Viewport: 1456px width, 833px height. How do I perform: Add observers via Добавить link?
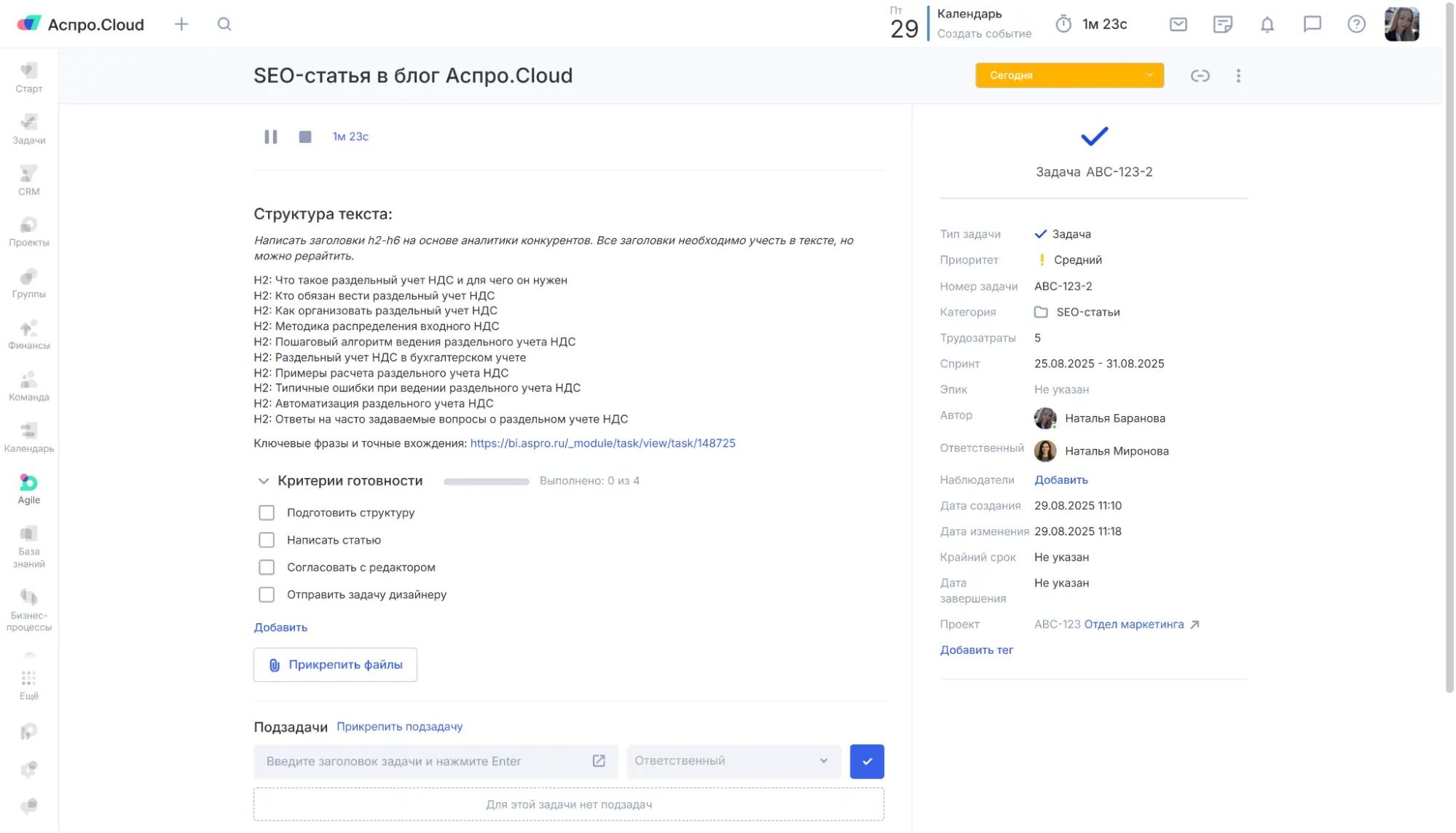tap(1060, 480)
